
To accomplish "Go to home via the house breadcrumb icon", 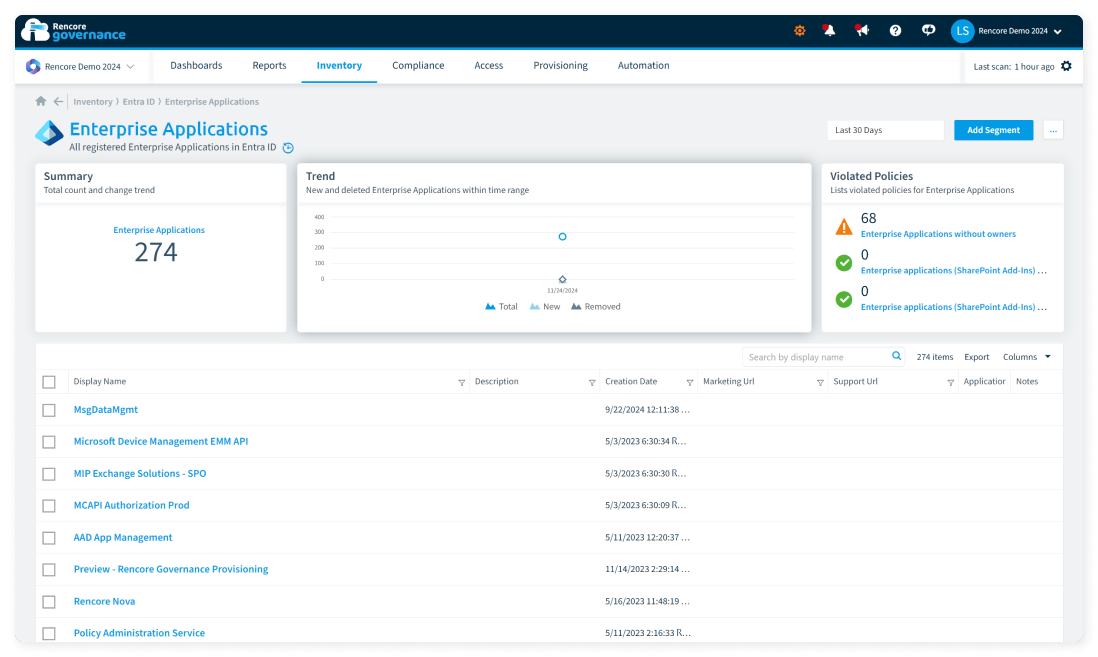I will click(41, 102).
